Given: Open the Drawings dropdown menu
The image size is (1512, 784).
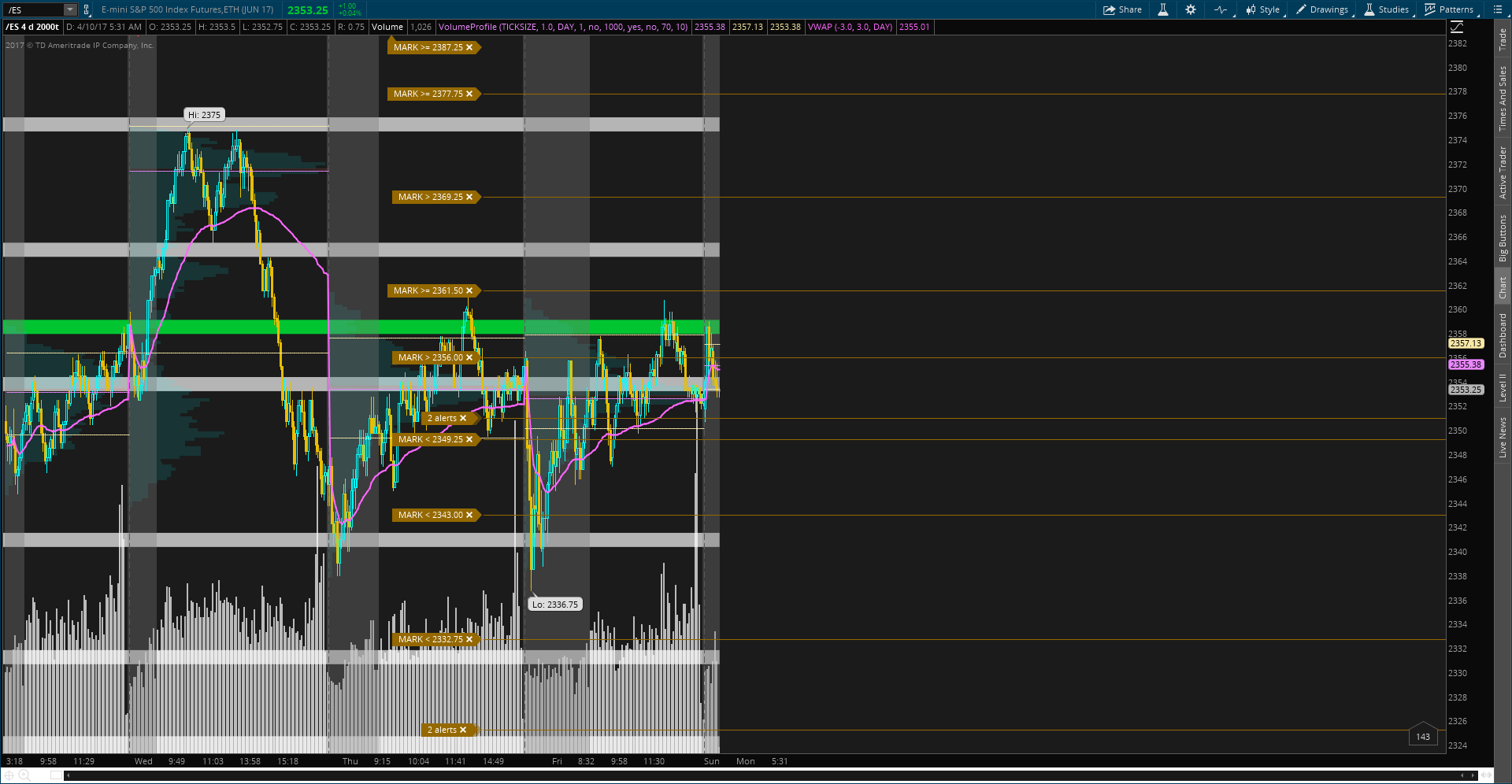Looking at the screenshot, I should 1323,9.
